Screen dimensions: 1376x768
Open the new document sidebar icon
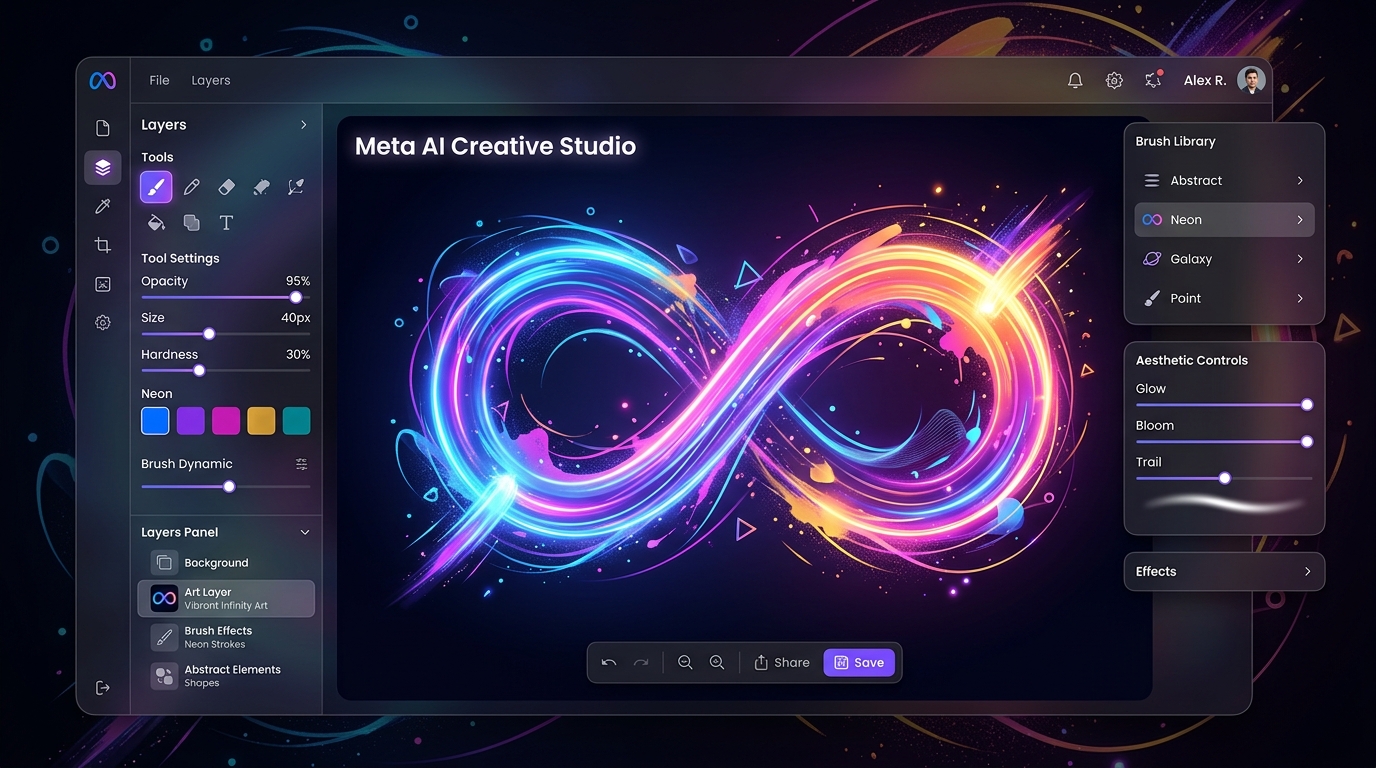point(102,128)
